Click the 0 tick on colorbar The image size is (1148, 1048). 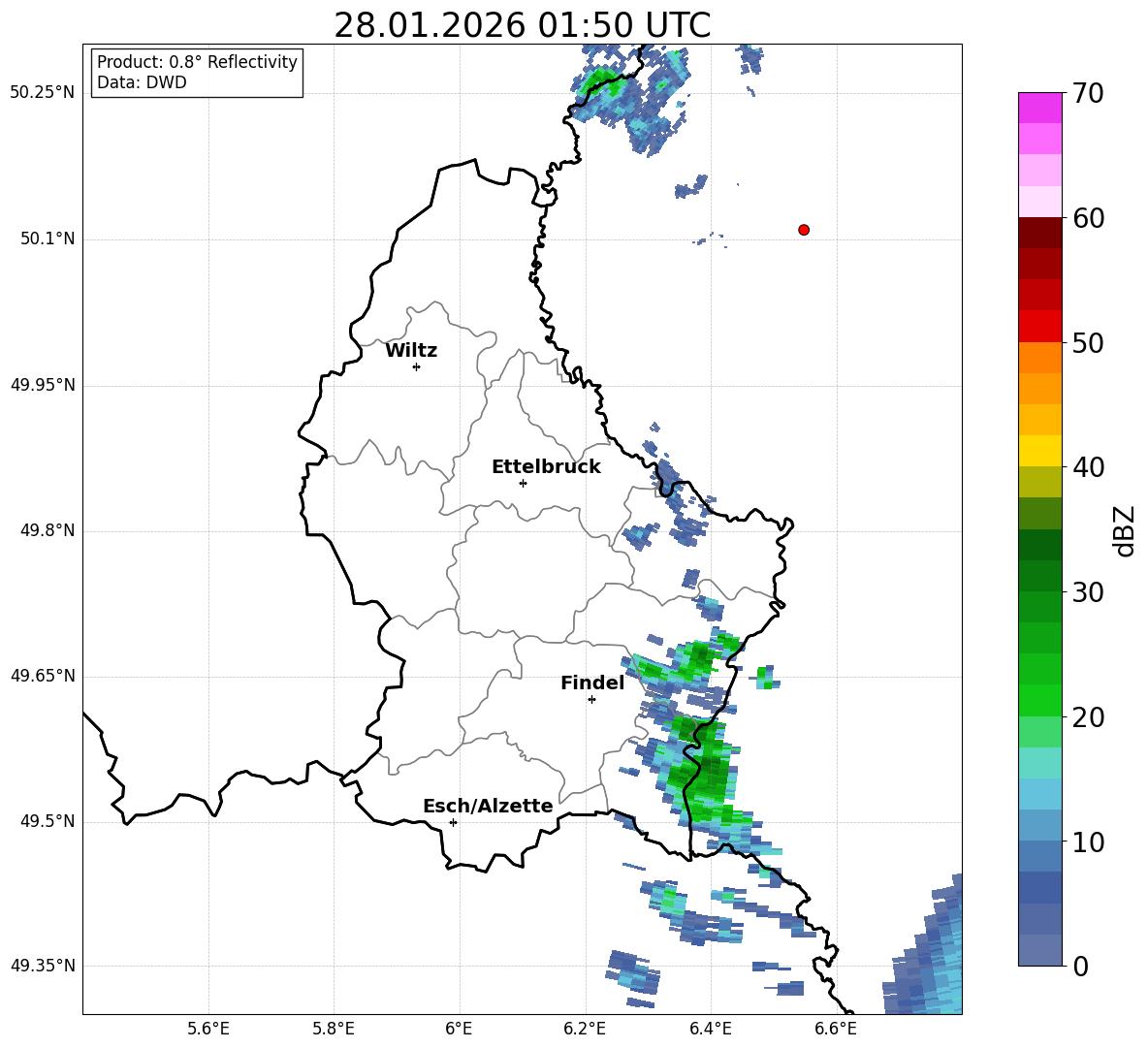1080,966
